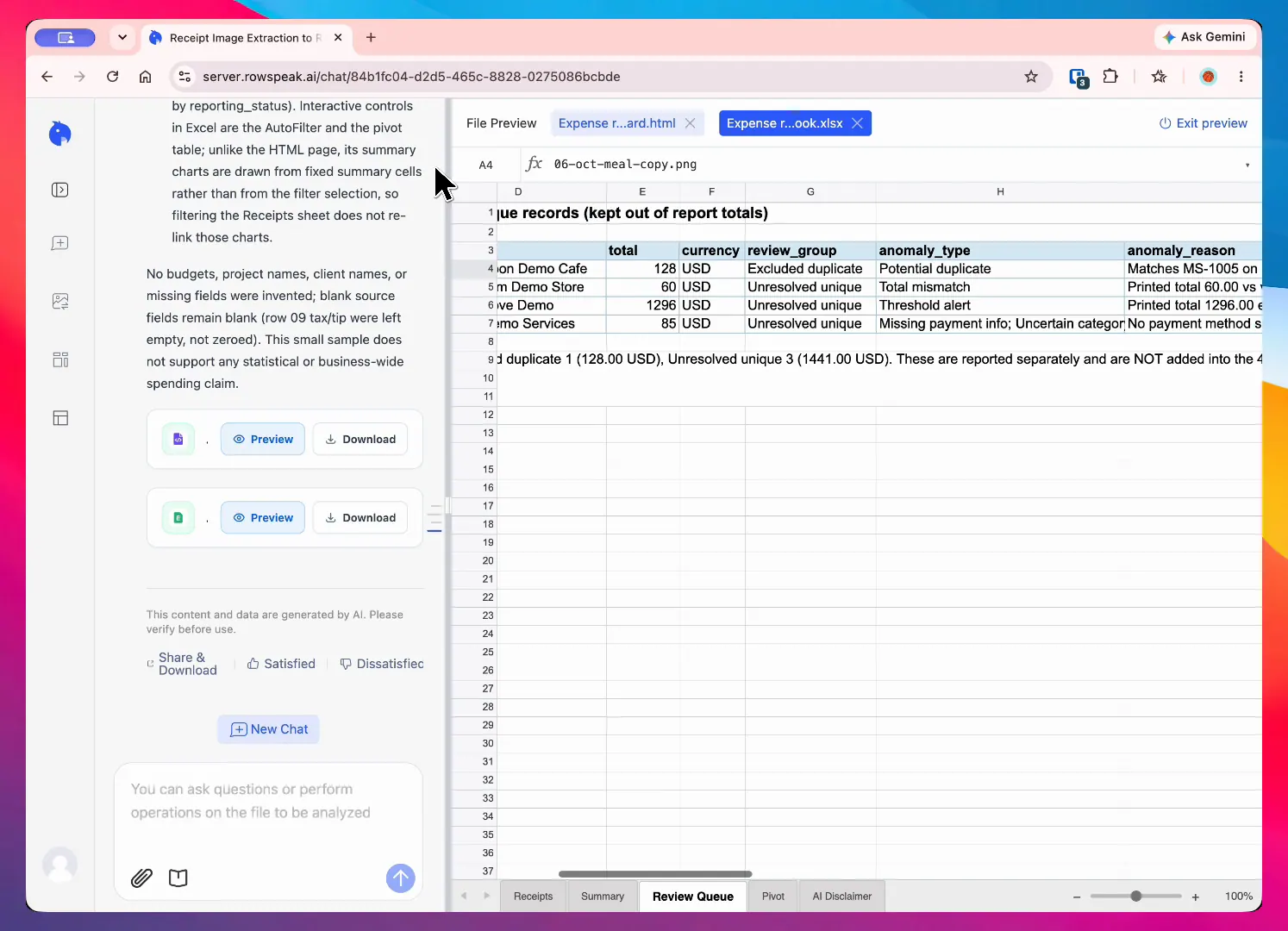Open the user avatar at sidebar bottom
Image resolution: width=1288 pixels, height=931 pixels.
point(60,864)
